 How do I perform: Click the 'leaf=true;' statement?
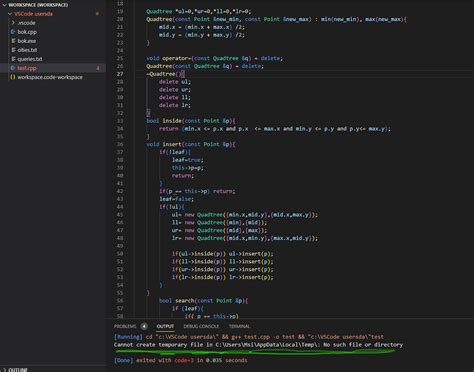[188, 160]
